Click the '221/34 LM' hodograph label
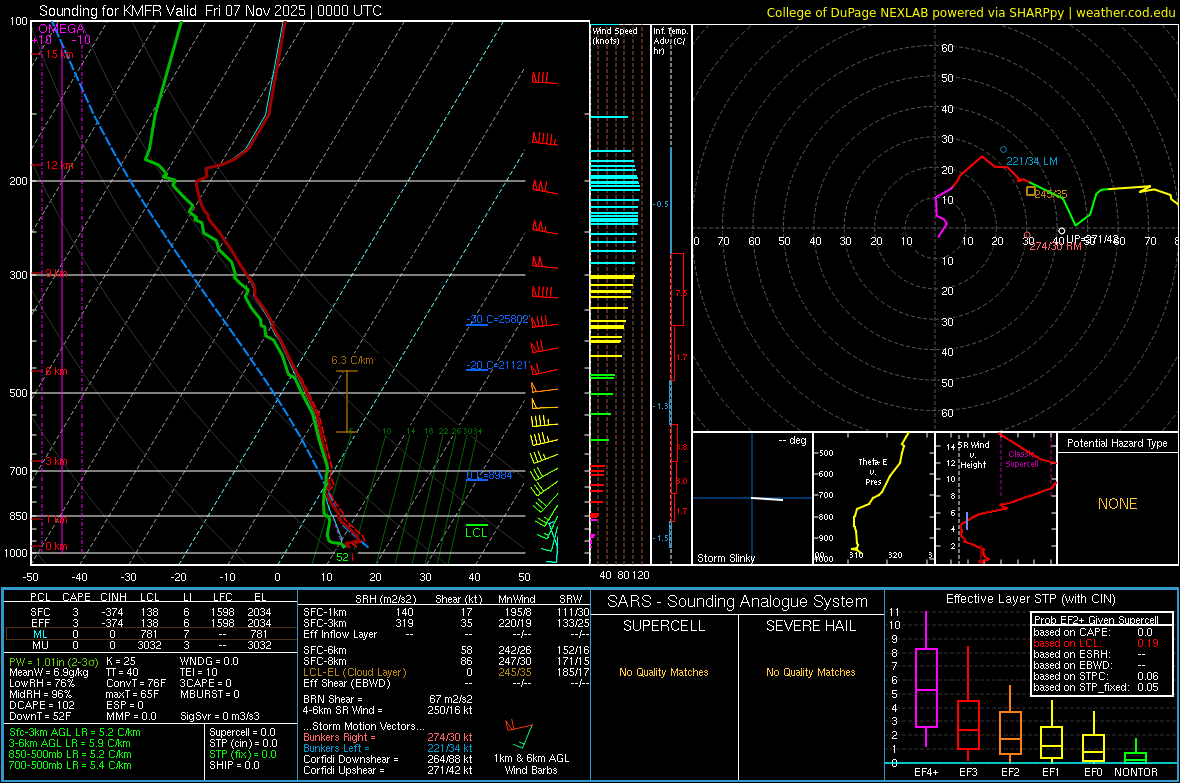Image resolution: width=1180 pixels, height=783 pixels. (1032, 161)
